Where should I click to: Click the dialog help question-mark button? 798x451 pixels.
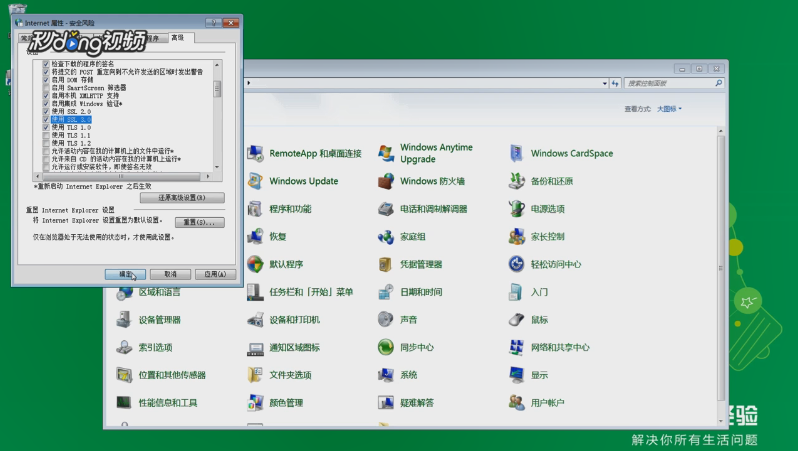(213, 23)
